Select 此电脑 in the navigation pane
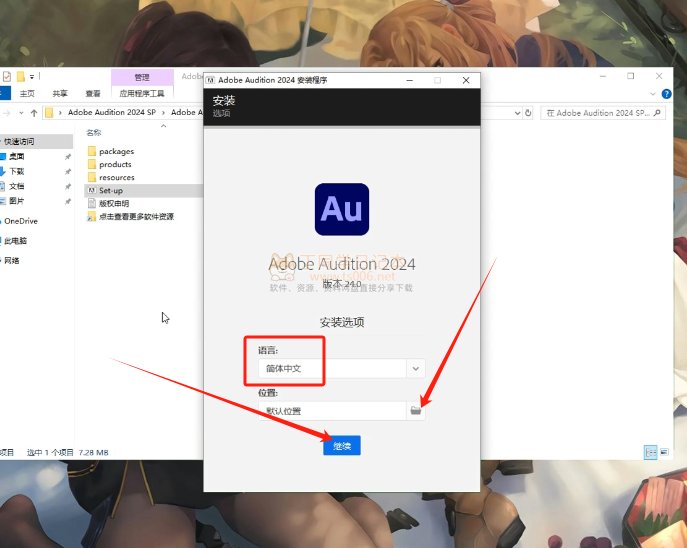The height and width of the screenshot is (548, 687). (15, 241)
